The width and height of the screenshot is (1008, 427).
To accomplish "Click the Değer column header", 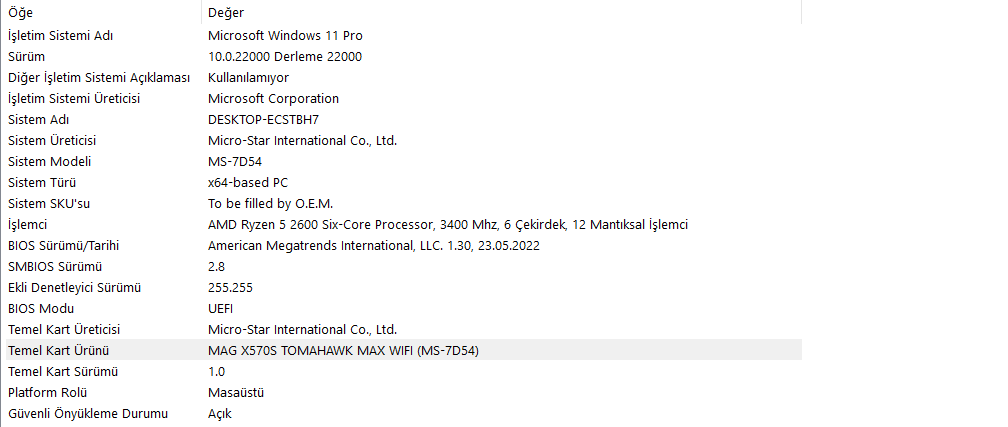I will pyautogui.click(x=502, y=12).
